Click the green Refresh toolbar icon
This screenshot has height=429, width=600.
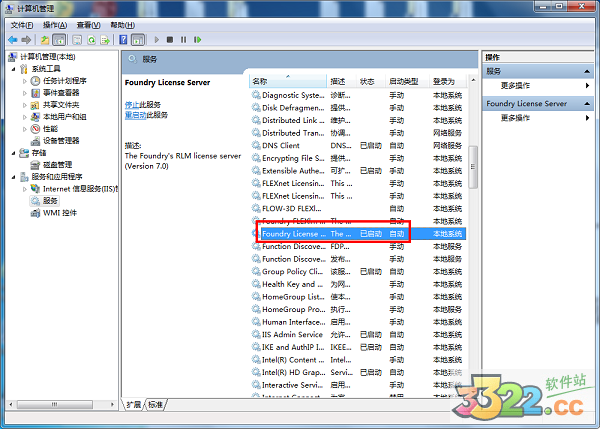[x=91, y=39]
